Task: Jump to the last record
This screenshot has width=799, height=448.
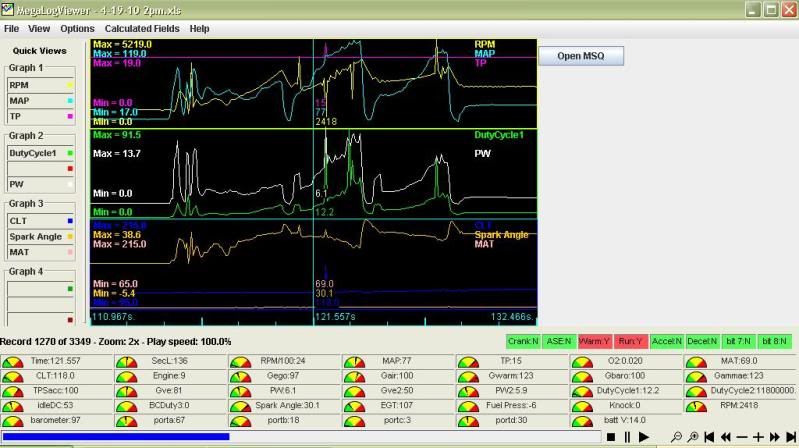Action: click(x=791, y=437)
